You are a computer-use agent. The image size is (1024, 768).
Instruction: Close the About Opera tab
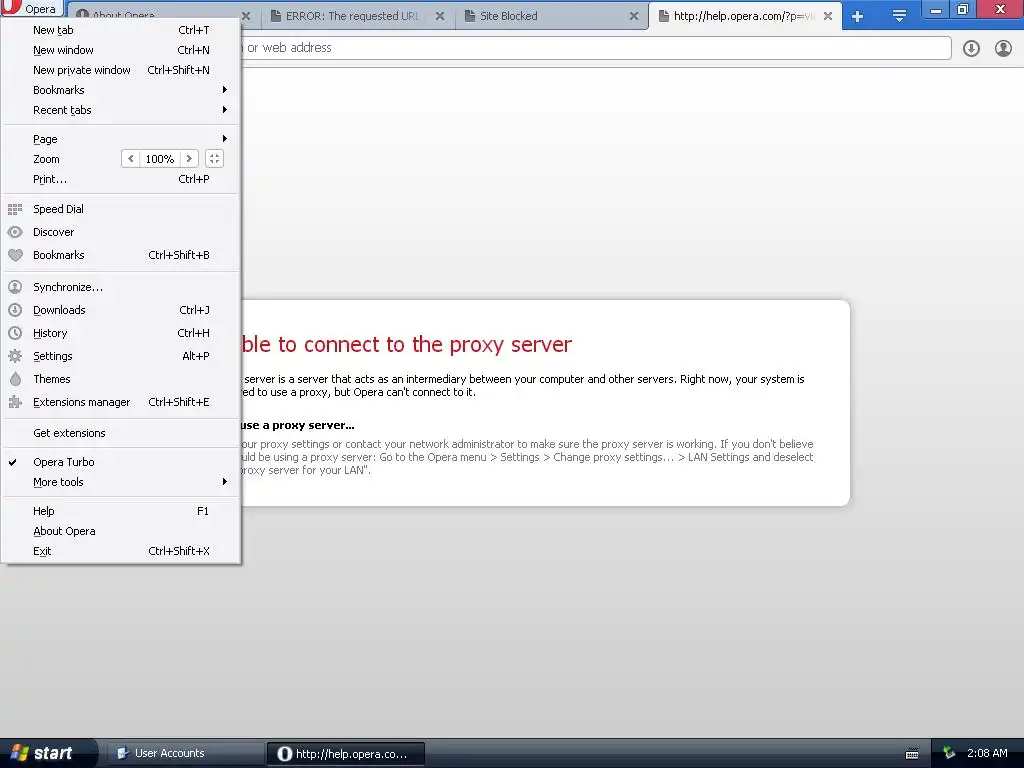(x=246, y=16)
